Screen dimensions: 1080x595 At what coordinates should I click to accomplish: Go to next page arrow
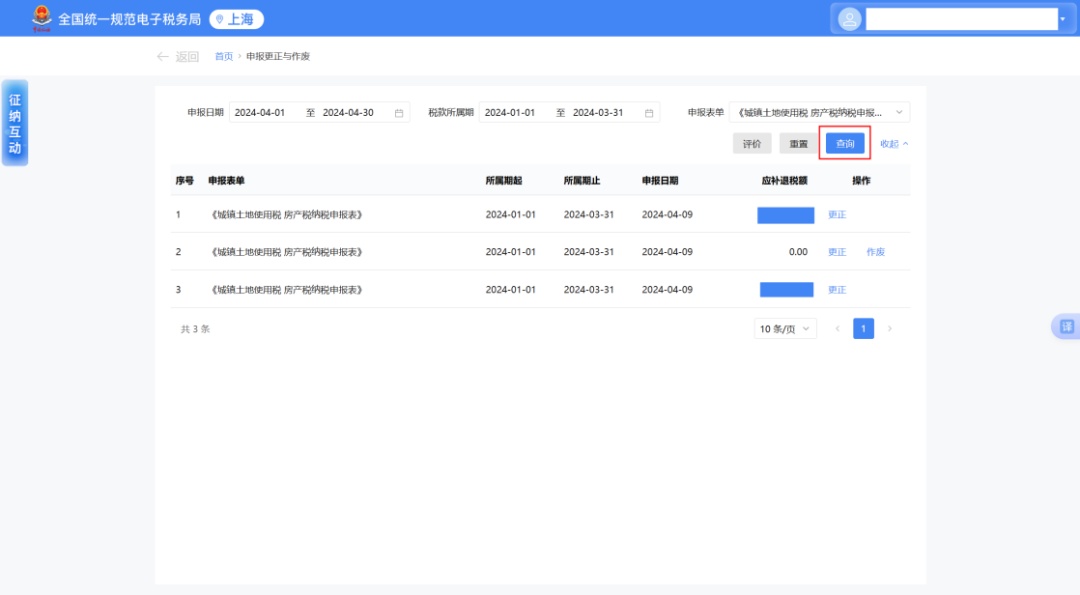pos(890,329)
